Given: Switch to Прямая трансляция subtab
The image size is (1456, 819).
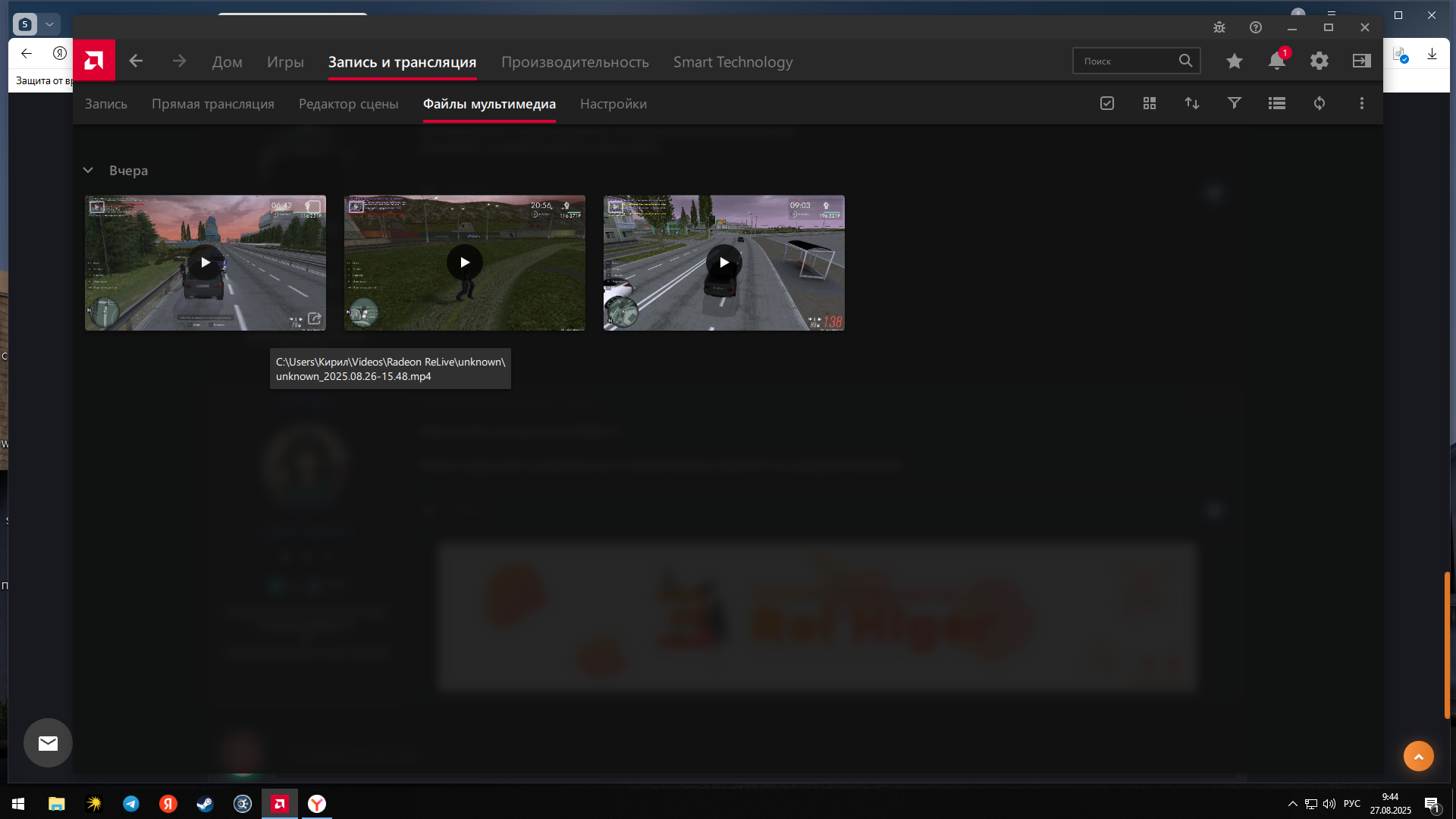Looking at the screenshot, I should (x=213, y=104).
